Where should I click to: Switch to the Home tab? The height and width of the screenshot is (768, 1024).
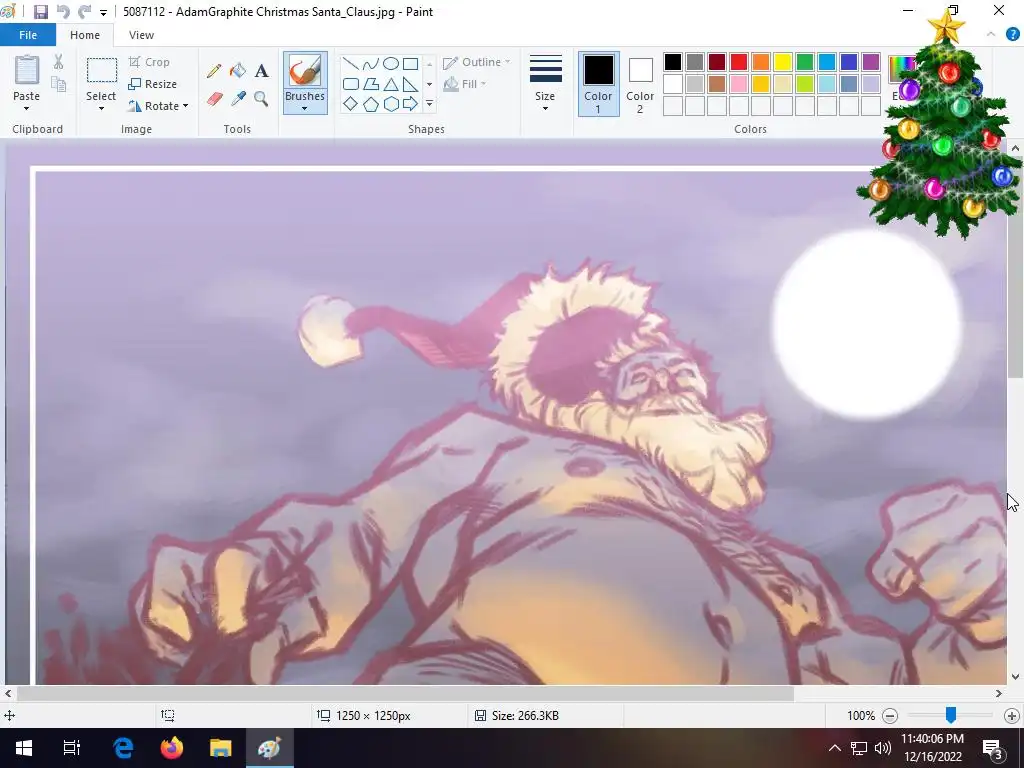click(85, 35)
